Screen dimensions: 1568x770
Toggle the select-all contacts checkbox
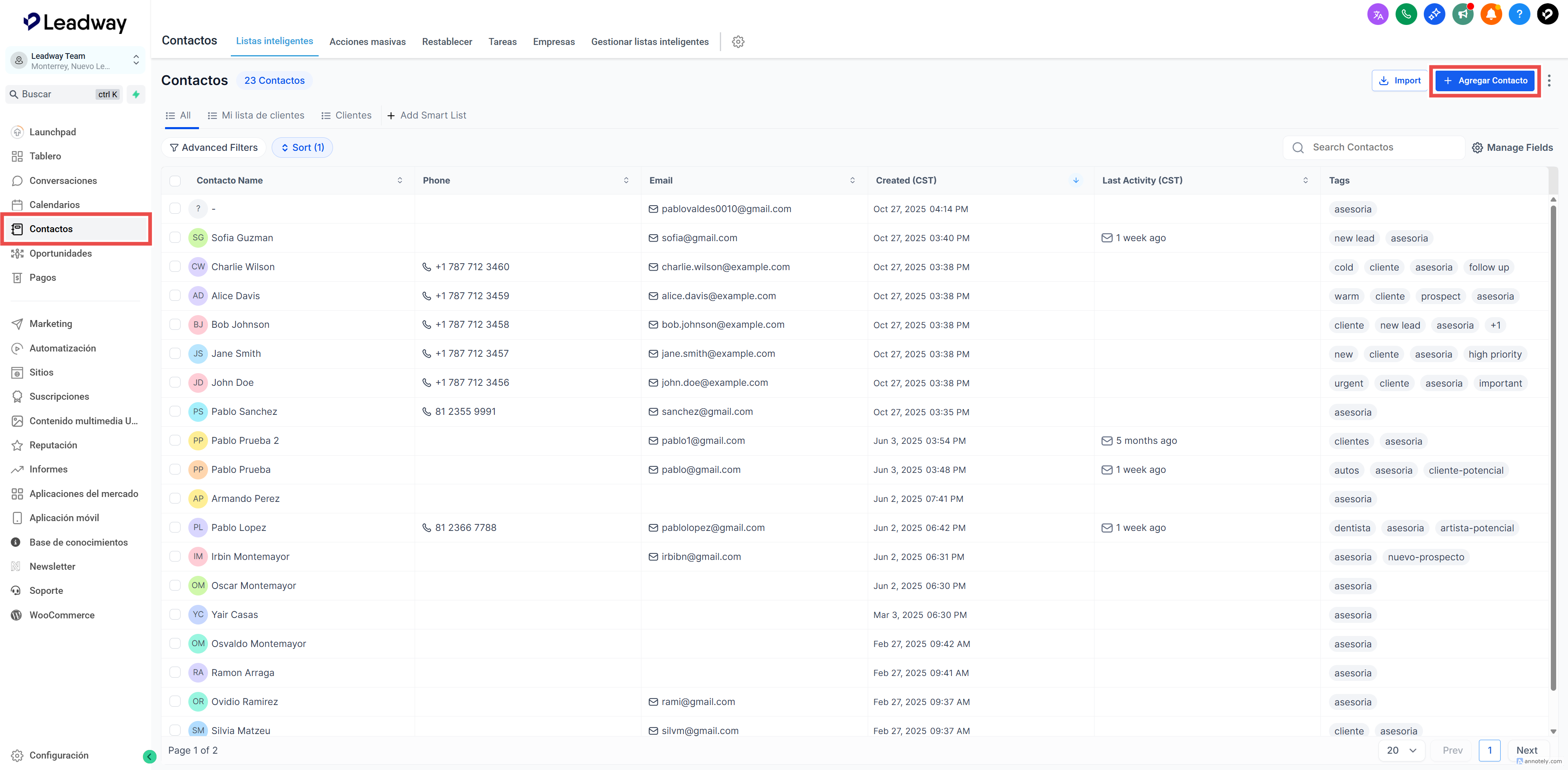tap(175, 181)
